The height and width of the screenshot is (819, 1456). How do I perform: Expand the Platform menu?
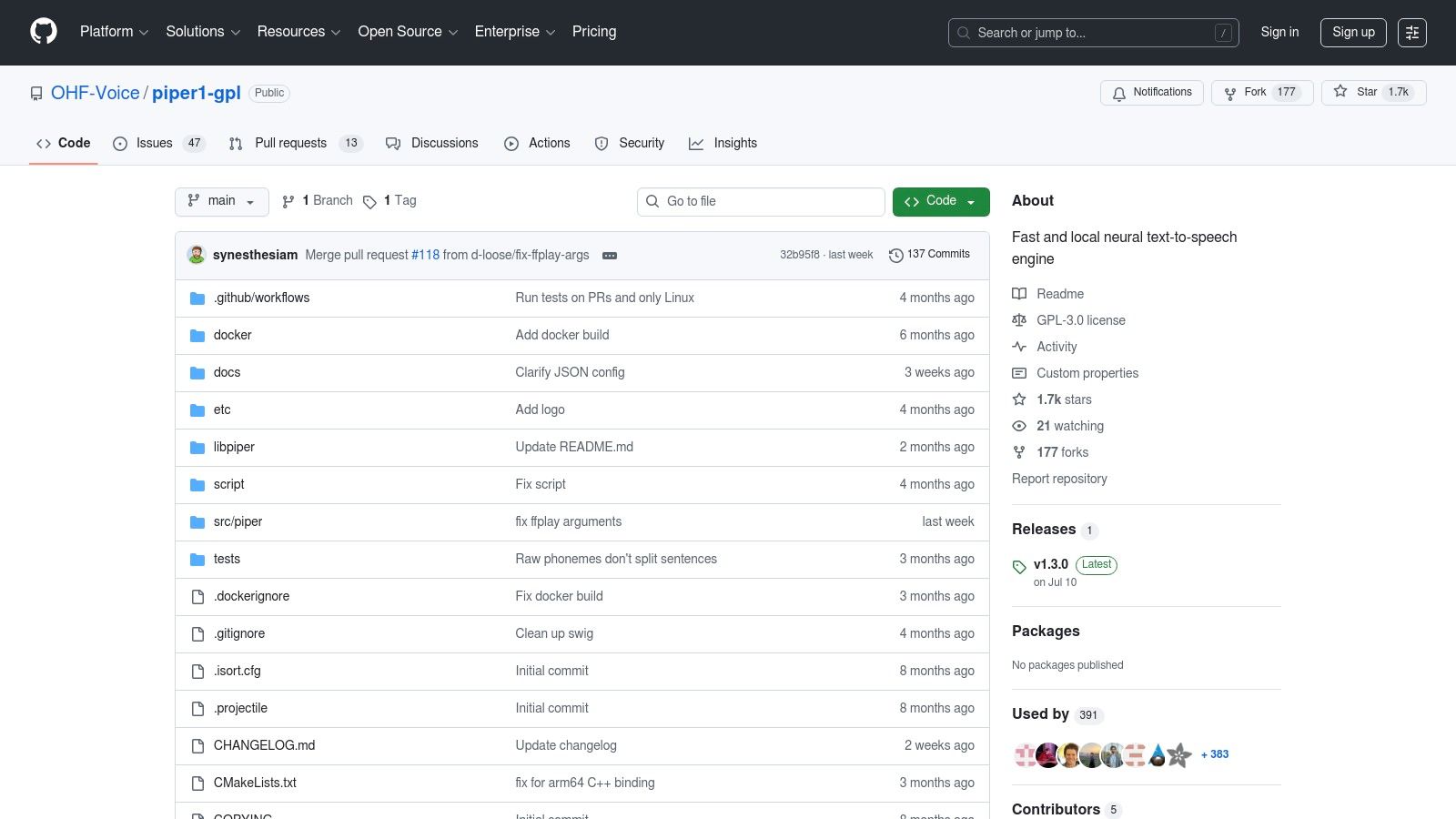pos(114,32)
